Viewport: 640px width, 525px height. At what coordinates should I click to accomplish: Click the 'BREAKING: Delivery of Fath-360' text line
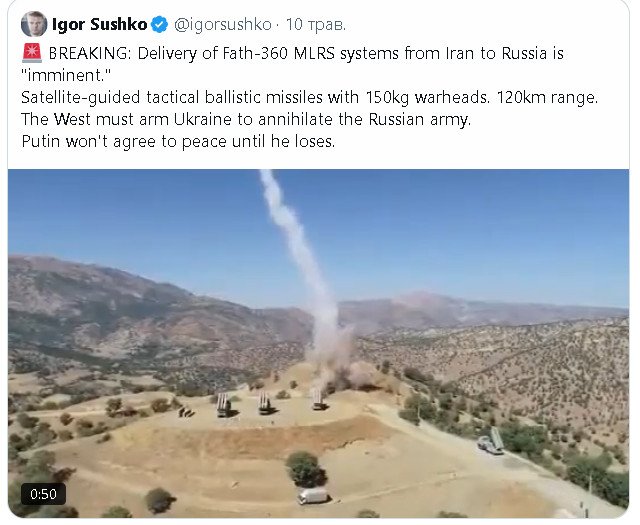pyautogui.click(x=306, y=53)
